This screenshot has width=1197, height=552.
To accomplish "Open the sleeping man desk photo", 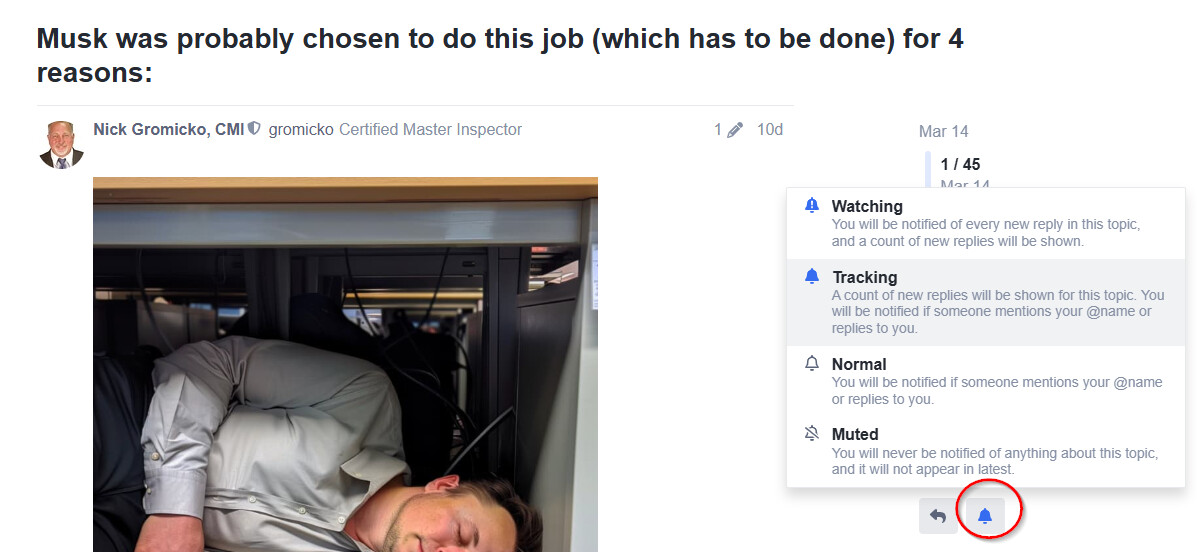I will pyautogui.click(x=345, y=364).
